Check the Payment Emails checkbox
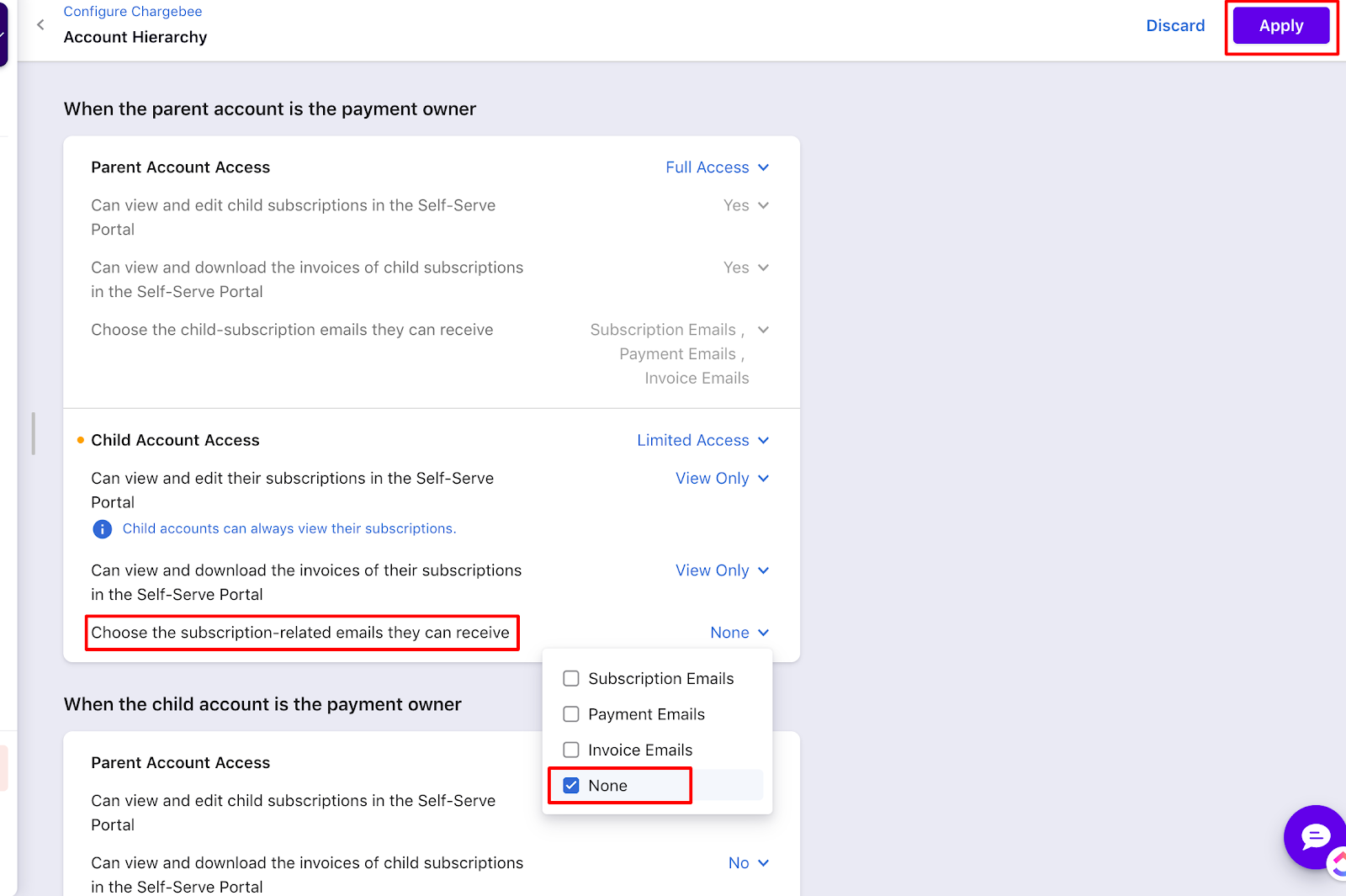 click(x=571, y=714)
